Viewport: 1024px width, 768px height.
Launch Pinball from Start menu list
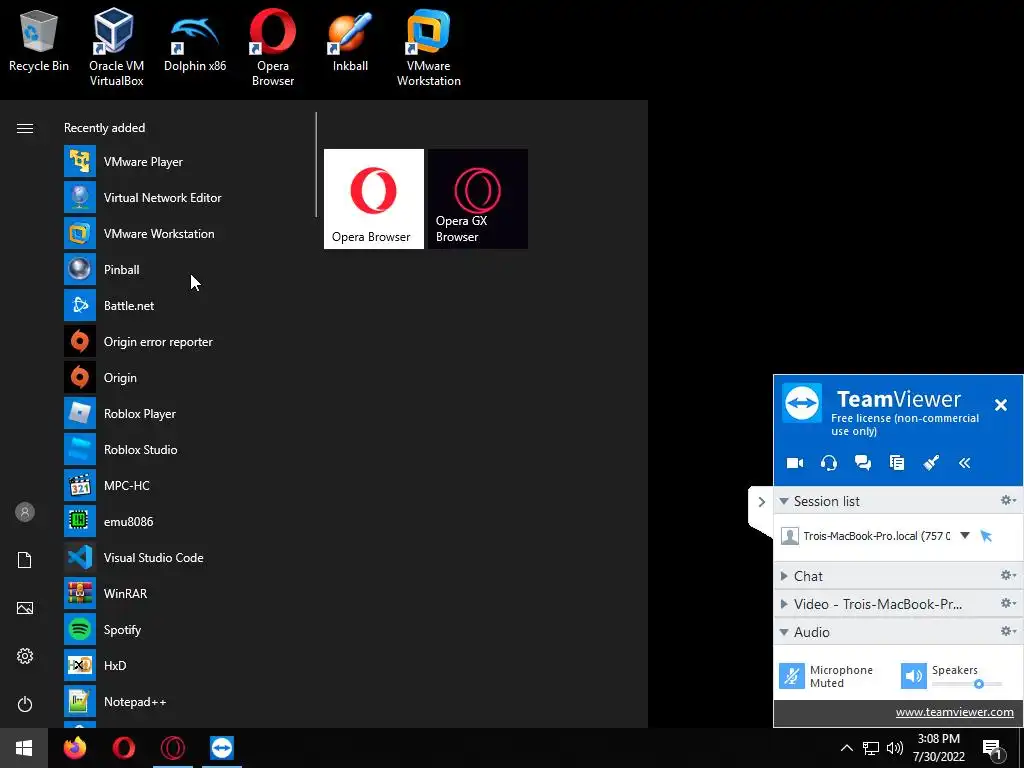[186, 270]
